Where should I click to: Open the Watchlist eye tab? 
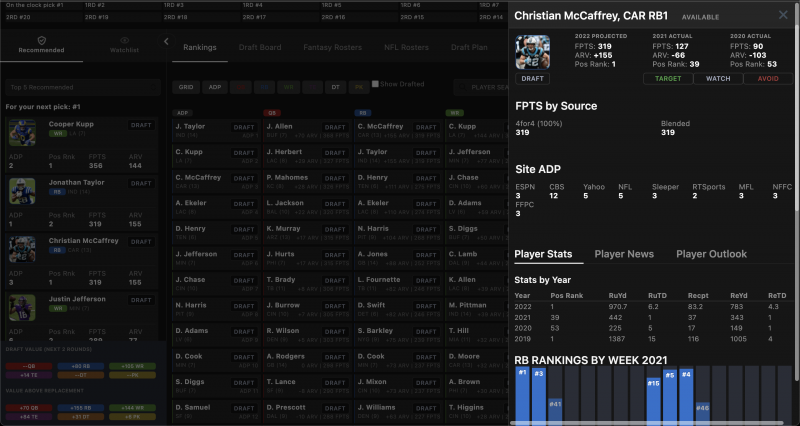[124, 45]
